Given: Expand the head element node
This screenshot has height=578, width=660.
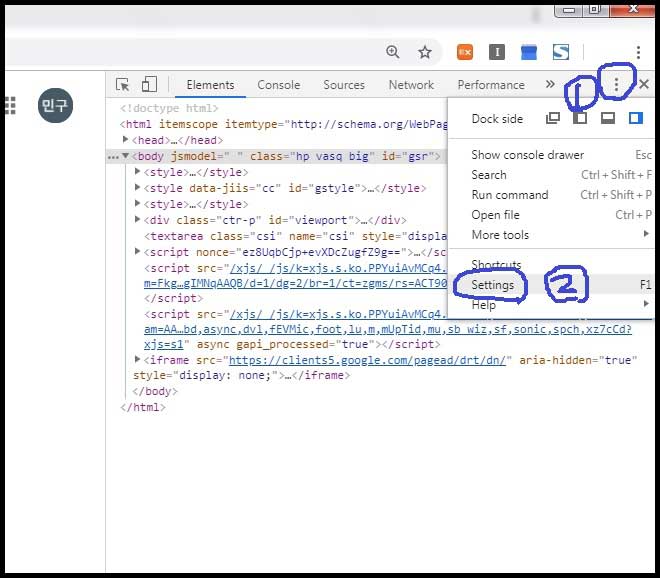Looking at the screenshot, I should coord(125,139).
